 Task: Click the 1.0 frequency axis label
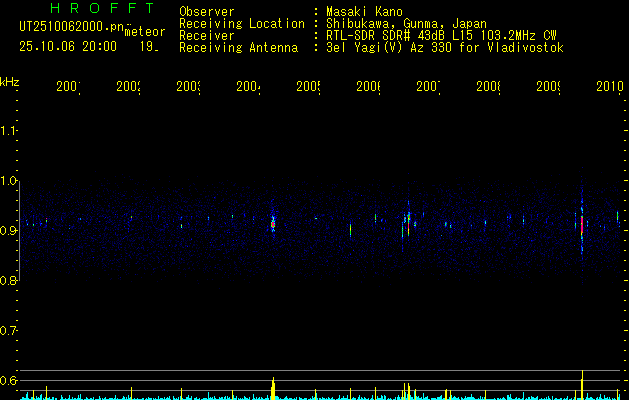click(x=8, y=180)
